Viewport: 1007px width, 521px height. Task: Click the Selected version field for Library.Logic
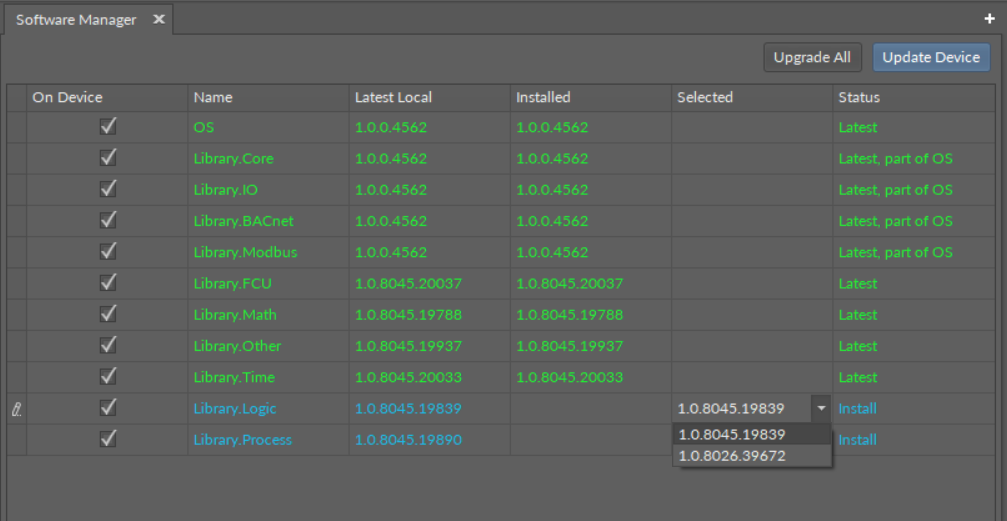740,408
